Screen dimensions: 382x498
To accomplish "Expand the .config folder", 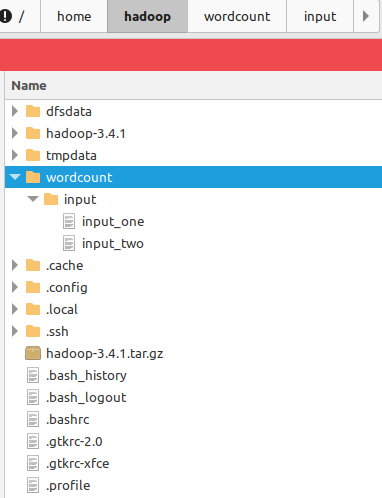I will 14,287.
